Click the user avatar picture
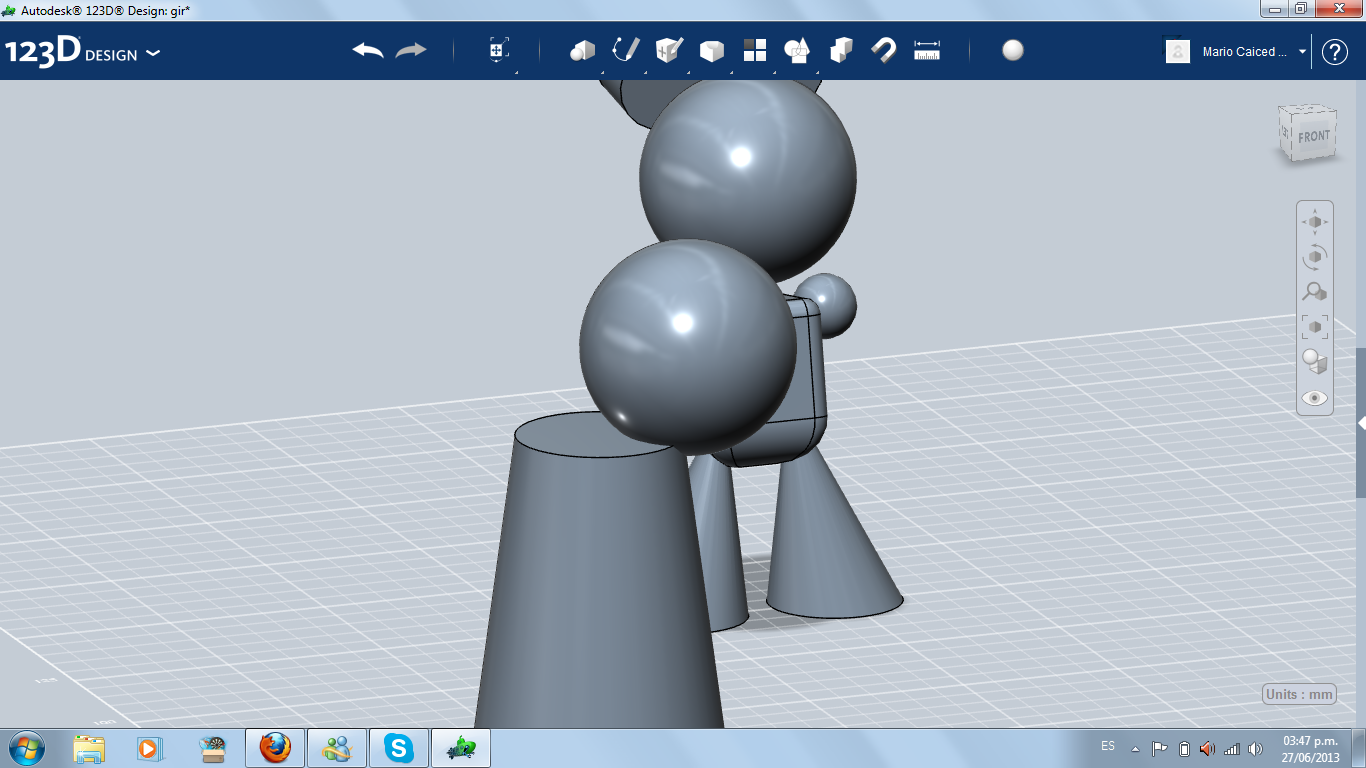This screenshot has height=768, width=1366. point(1178,51)
